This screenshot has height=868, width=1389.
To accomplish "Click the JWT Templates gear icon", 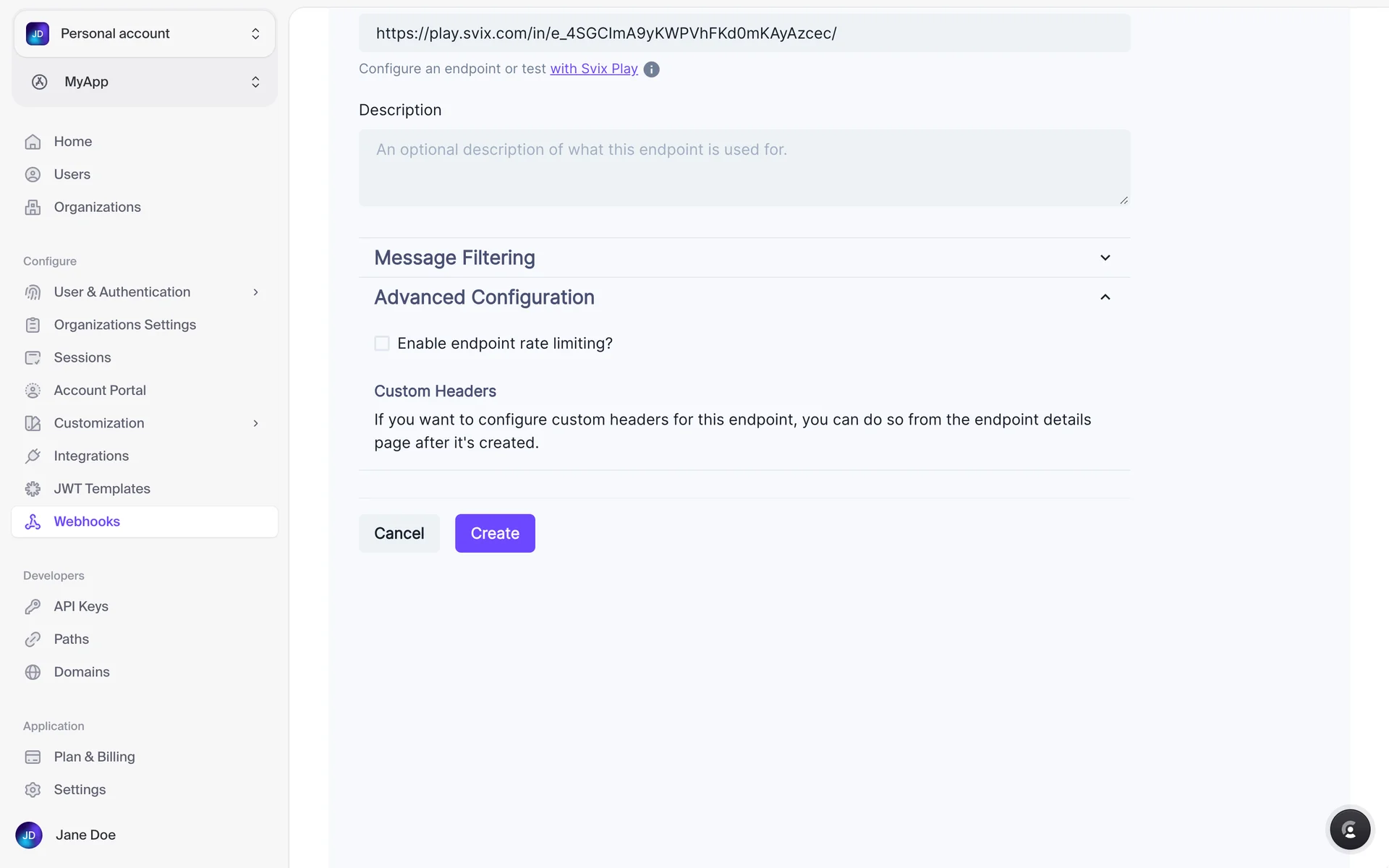I will pyautogui.click(x=33, y=489).
